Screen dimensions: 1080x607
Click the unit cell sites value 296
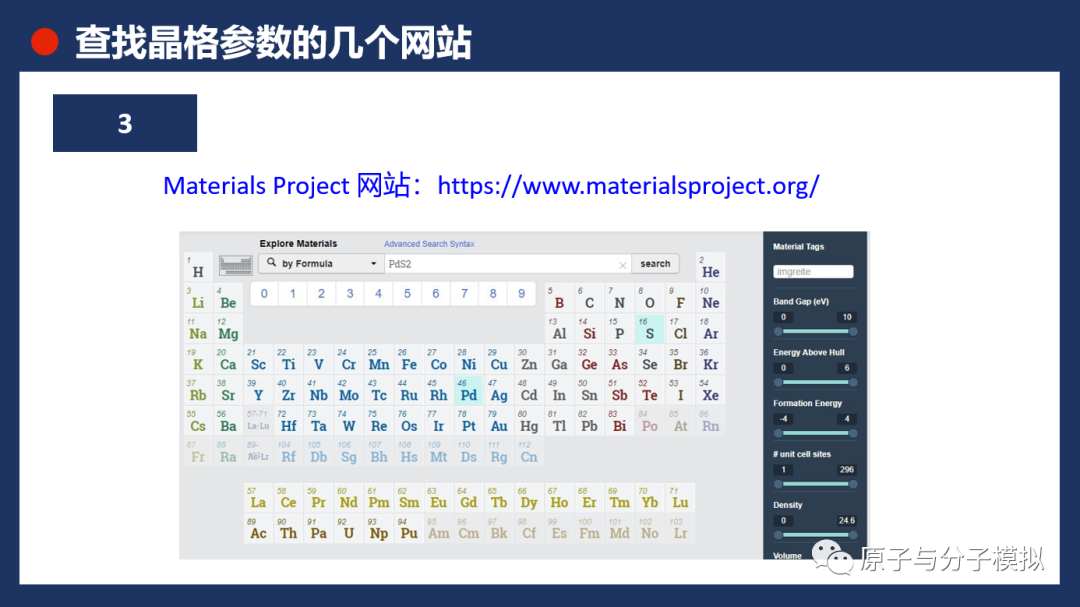[847, 470]
